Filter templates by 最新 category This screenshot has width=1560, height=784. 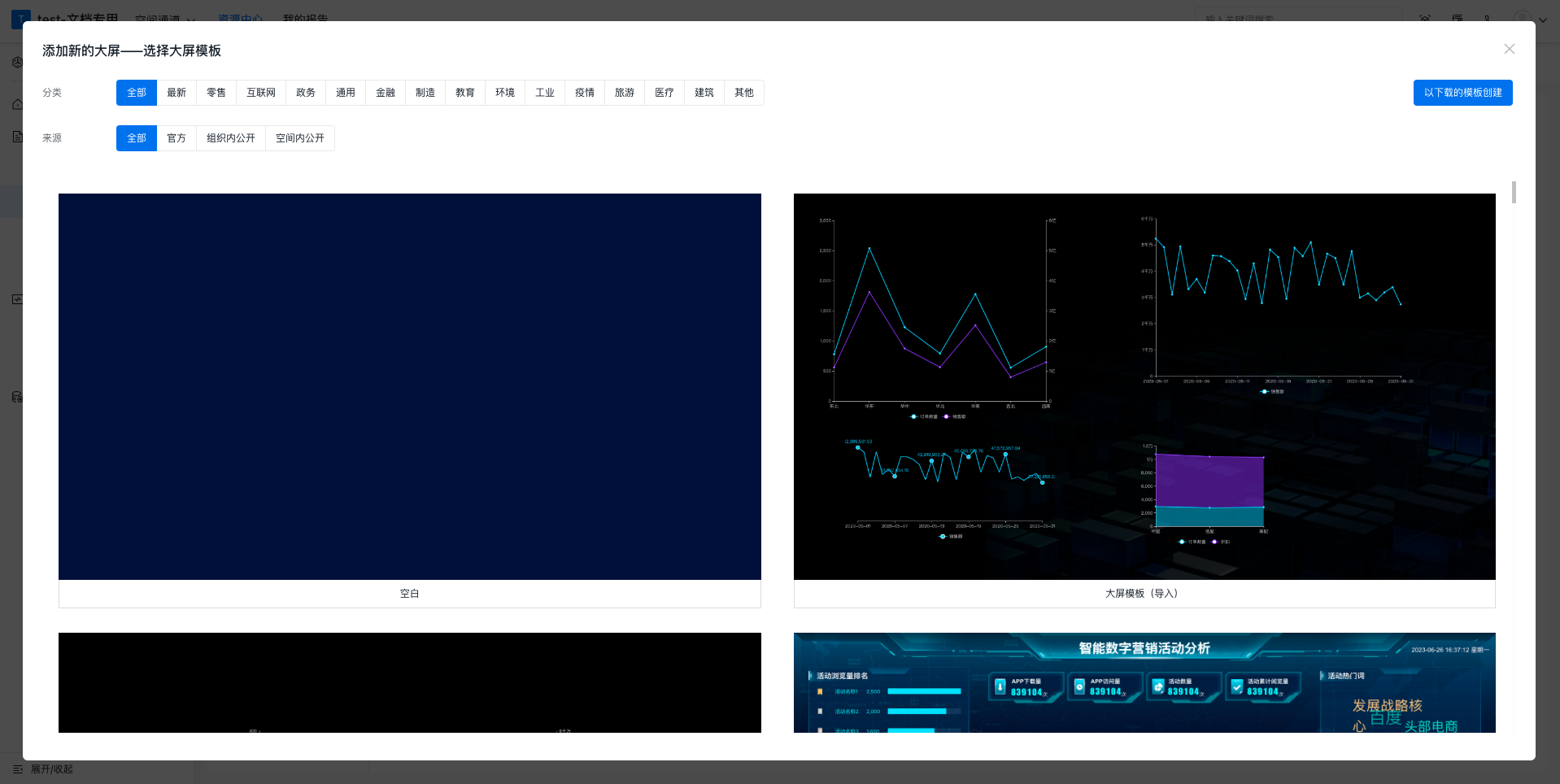click(176, 93)
